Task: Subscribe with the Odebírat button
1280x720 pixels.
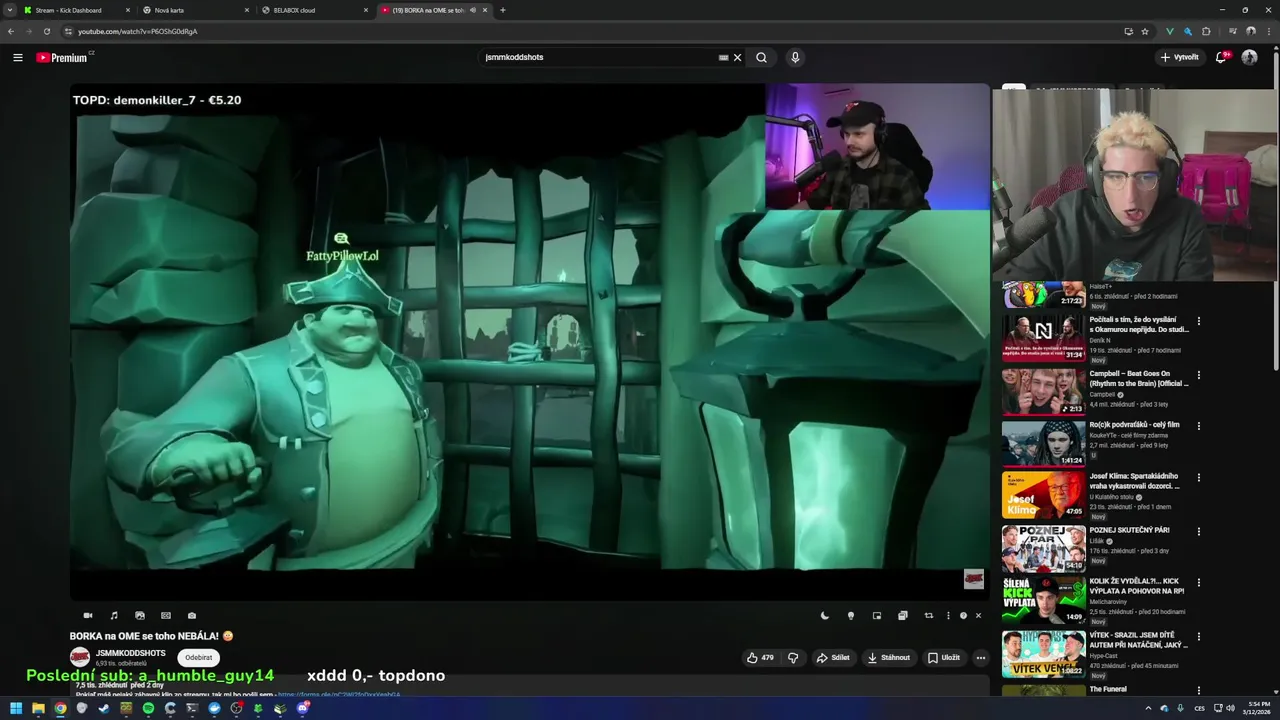Action: pos(198,657)
